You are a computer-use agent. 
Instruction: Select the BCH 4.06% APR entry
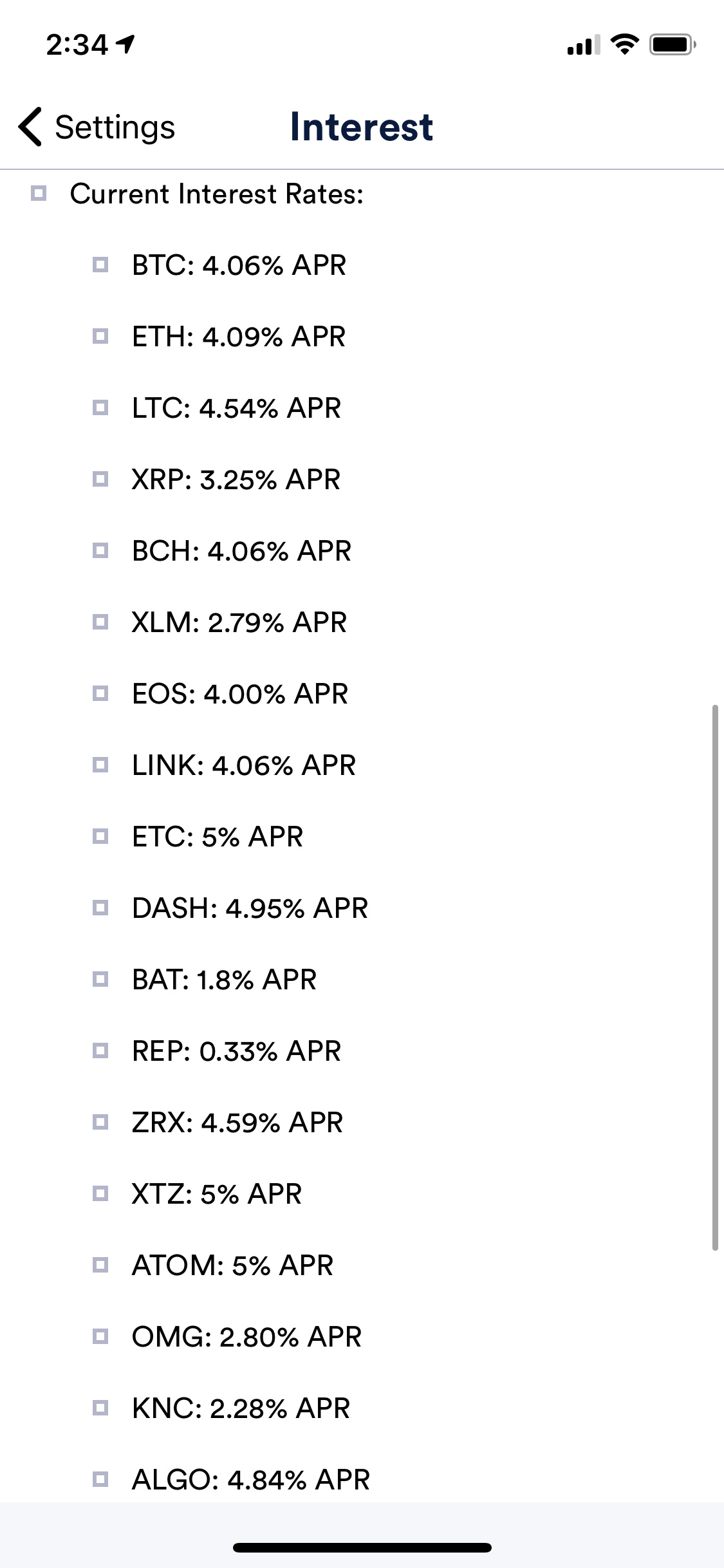(241, 551)
